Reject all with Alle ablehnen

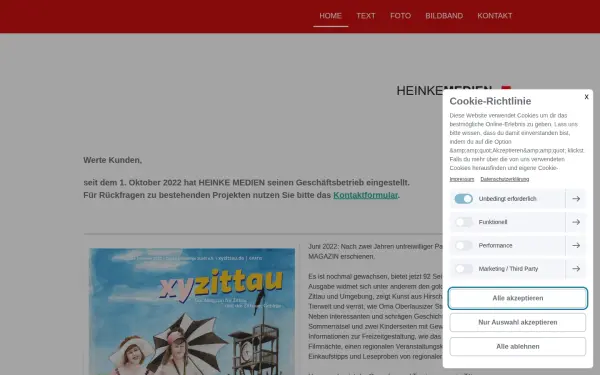pos(518,346)
